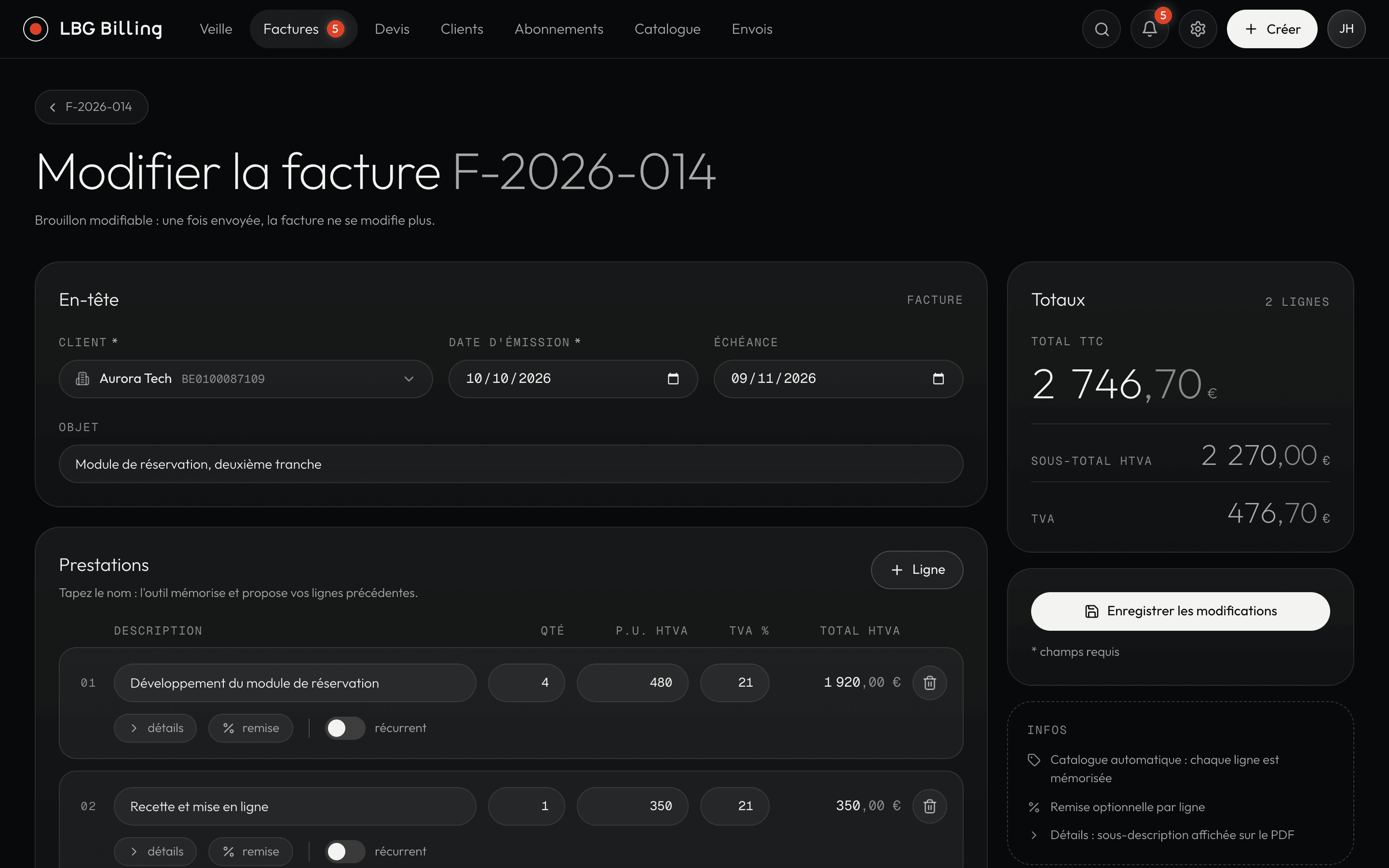
Task: Change quantity 1 on line 02
Action: (x=526, y=806)
